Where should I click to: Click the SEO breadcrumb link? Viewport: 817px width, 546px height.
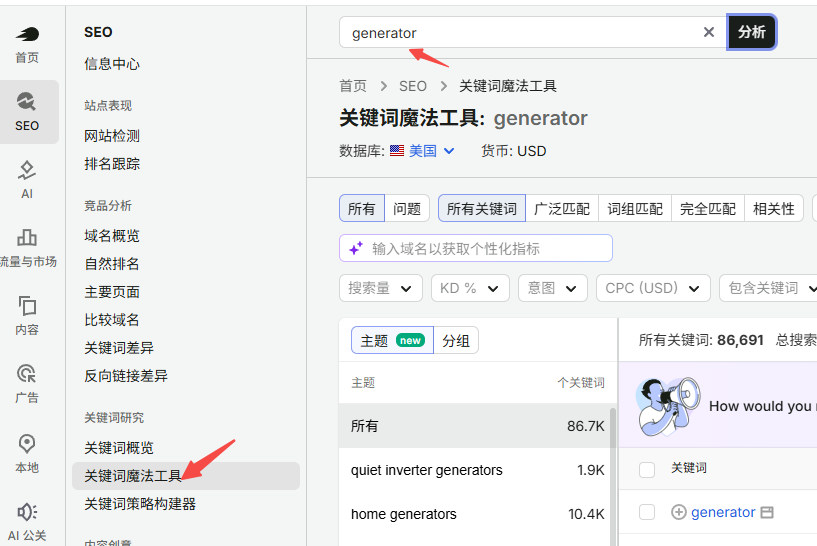413,86
